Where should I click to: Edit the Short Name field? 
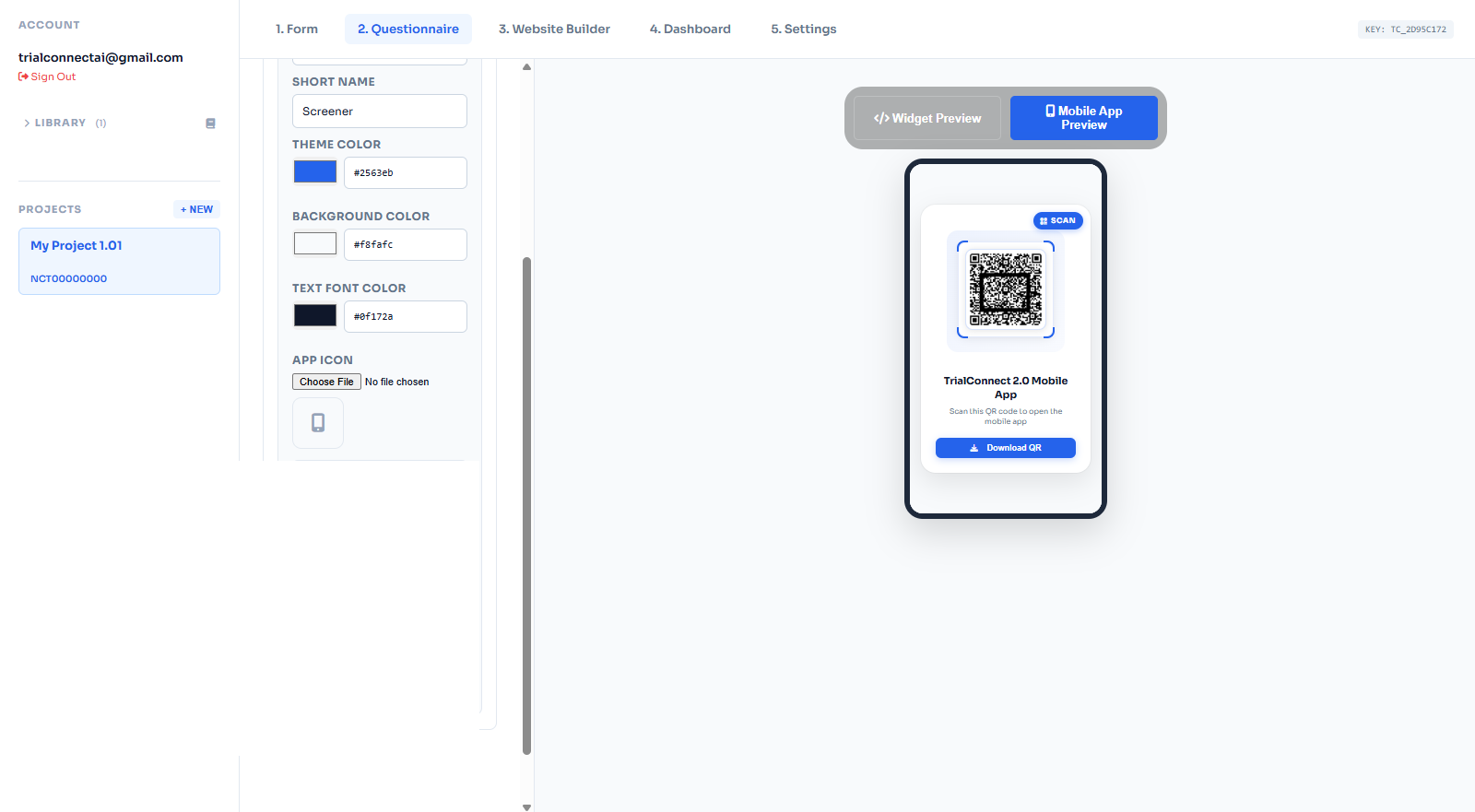pos(380,112)
